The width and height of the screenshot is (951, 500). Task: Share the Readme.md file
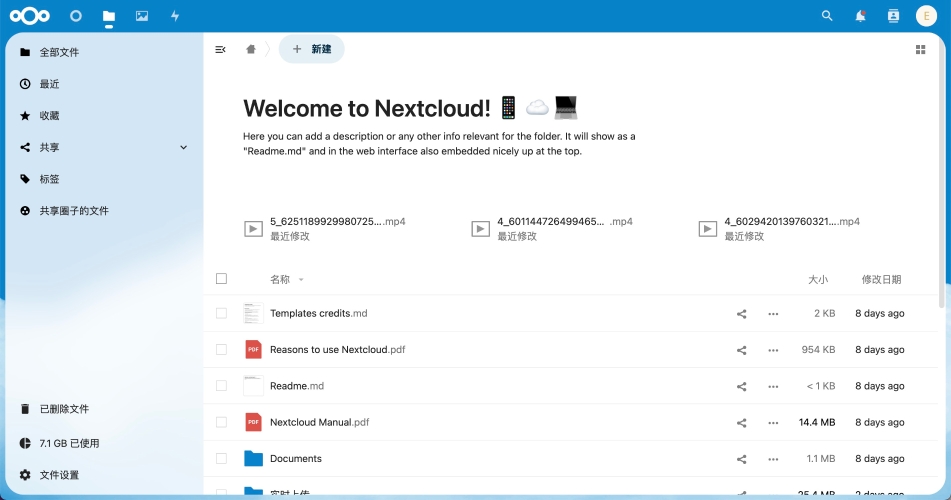point(741,386)
